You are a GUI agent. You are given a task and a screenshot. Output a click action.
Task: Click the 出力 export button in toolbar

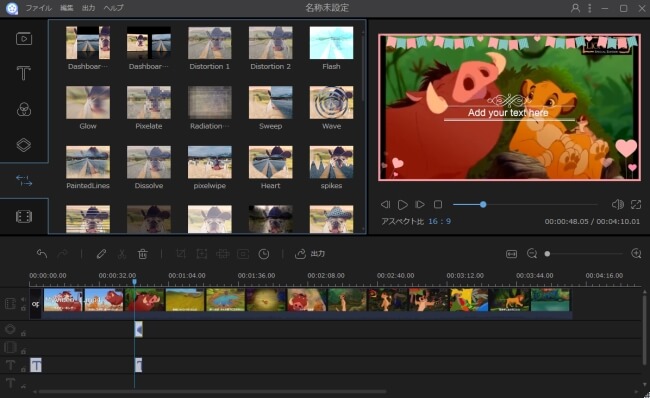click(310, 254)
